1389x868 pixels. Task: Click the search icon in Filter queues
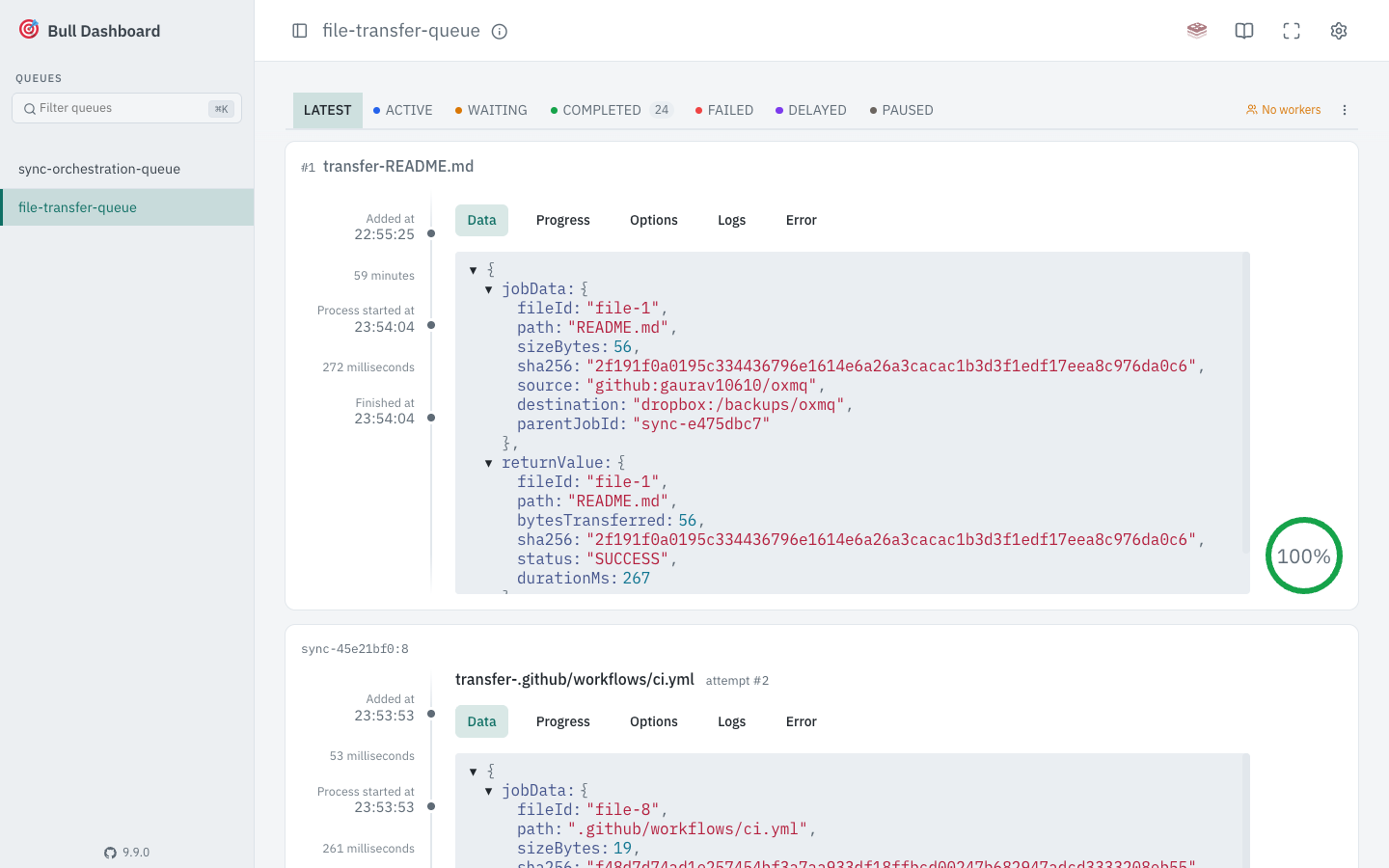pos(30,109)
